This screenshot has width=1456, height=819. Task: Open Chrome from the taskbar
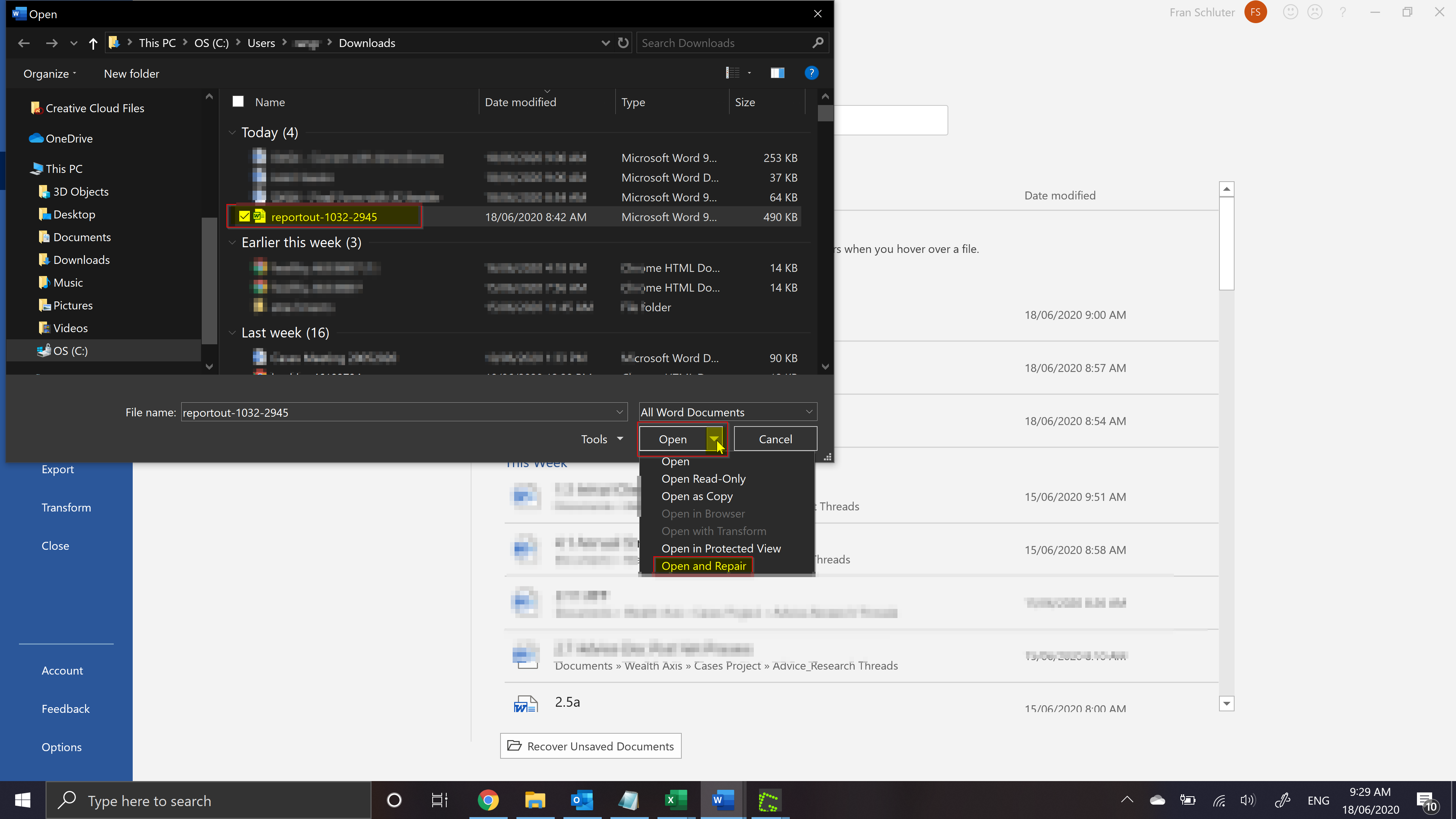click(x=488, y=800)
